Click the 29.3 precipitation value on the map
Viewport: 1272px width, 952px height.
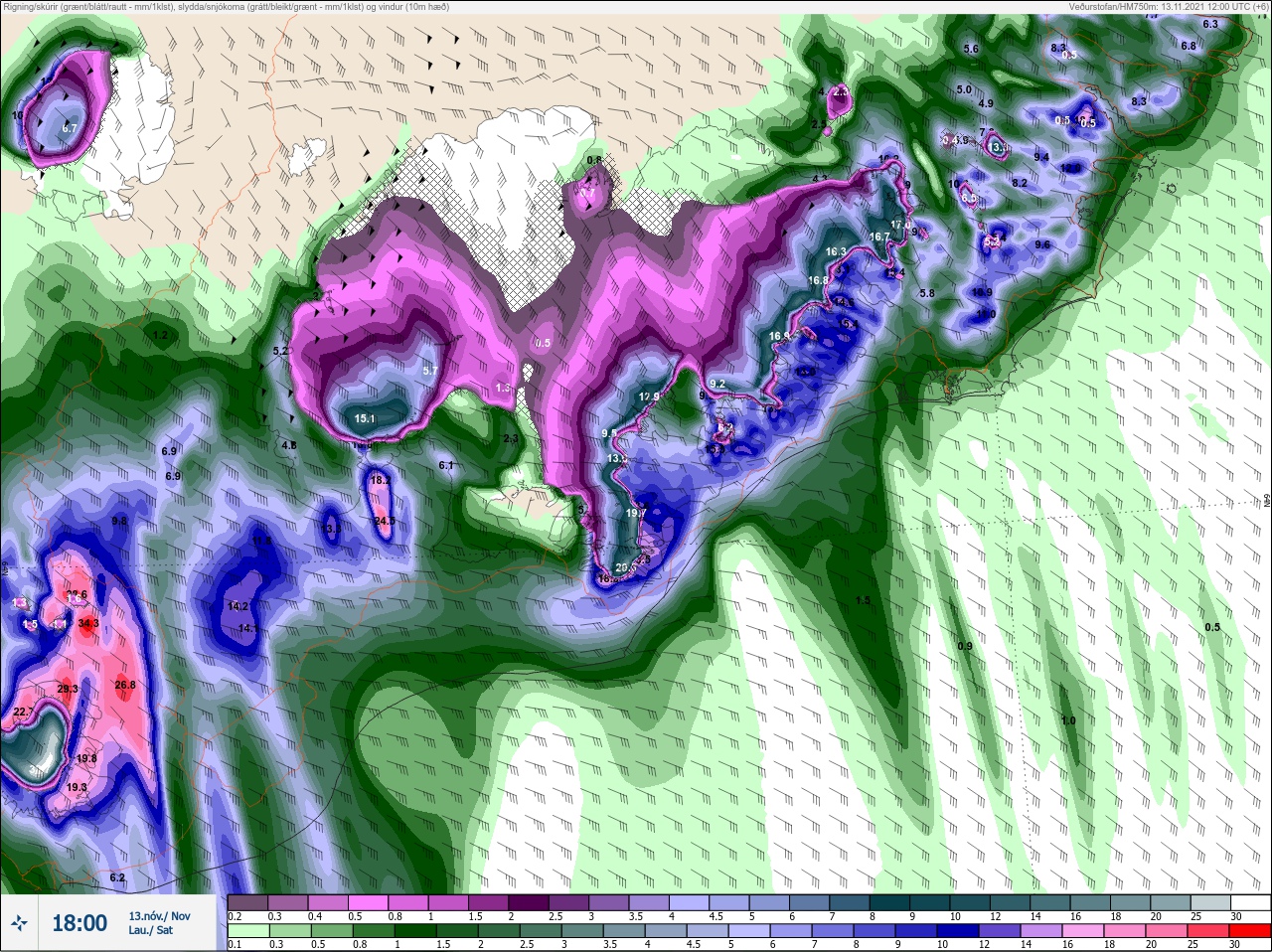(x=68, y=689)
